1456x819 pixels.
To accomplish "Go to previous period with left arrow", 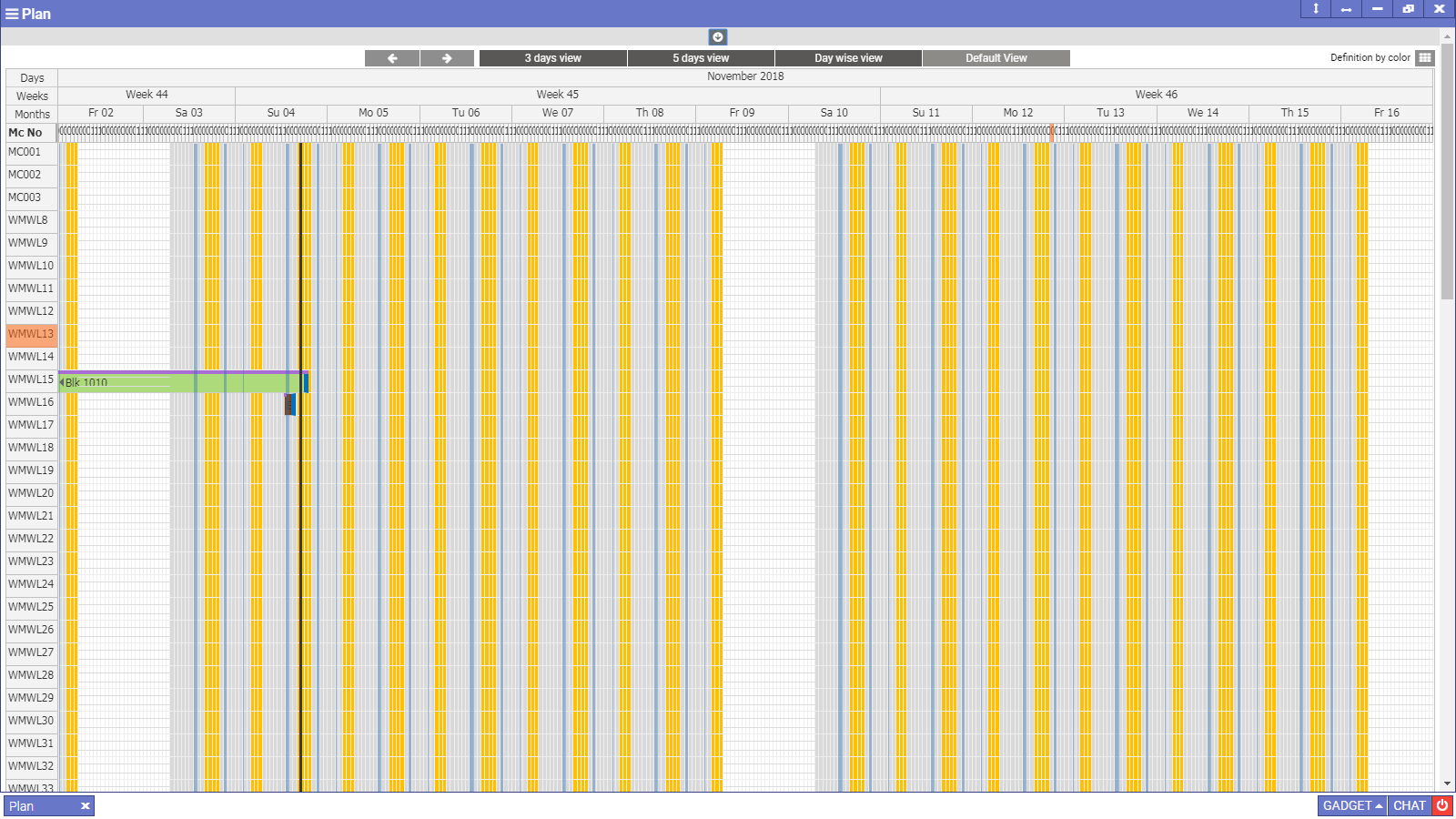I will point(392,58).
